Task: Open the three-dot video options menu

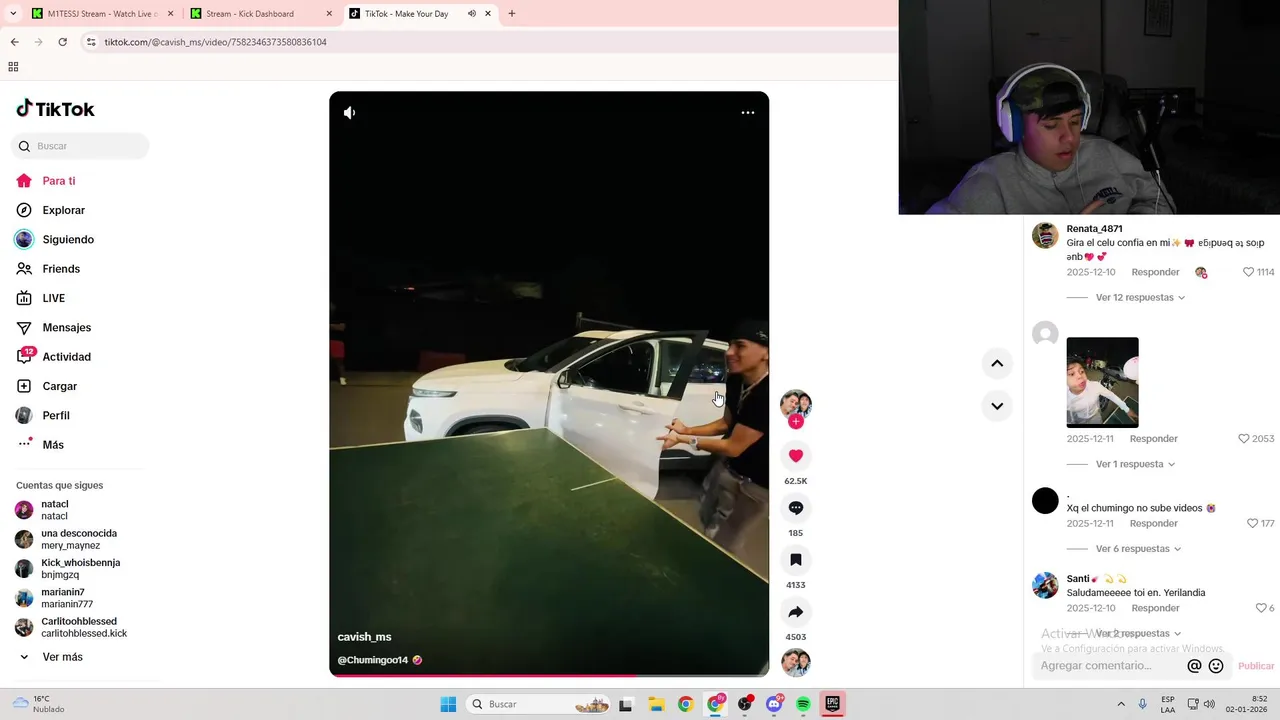Action: [747, 113]
